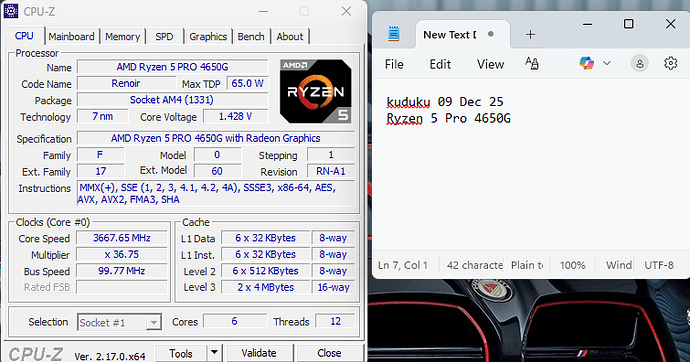Click the Core Voltage value 1.428 V

[x=235, y=116]
